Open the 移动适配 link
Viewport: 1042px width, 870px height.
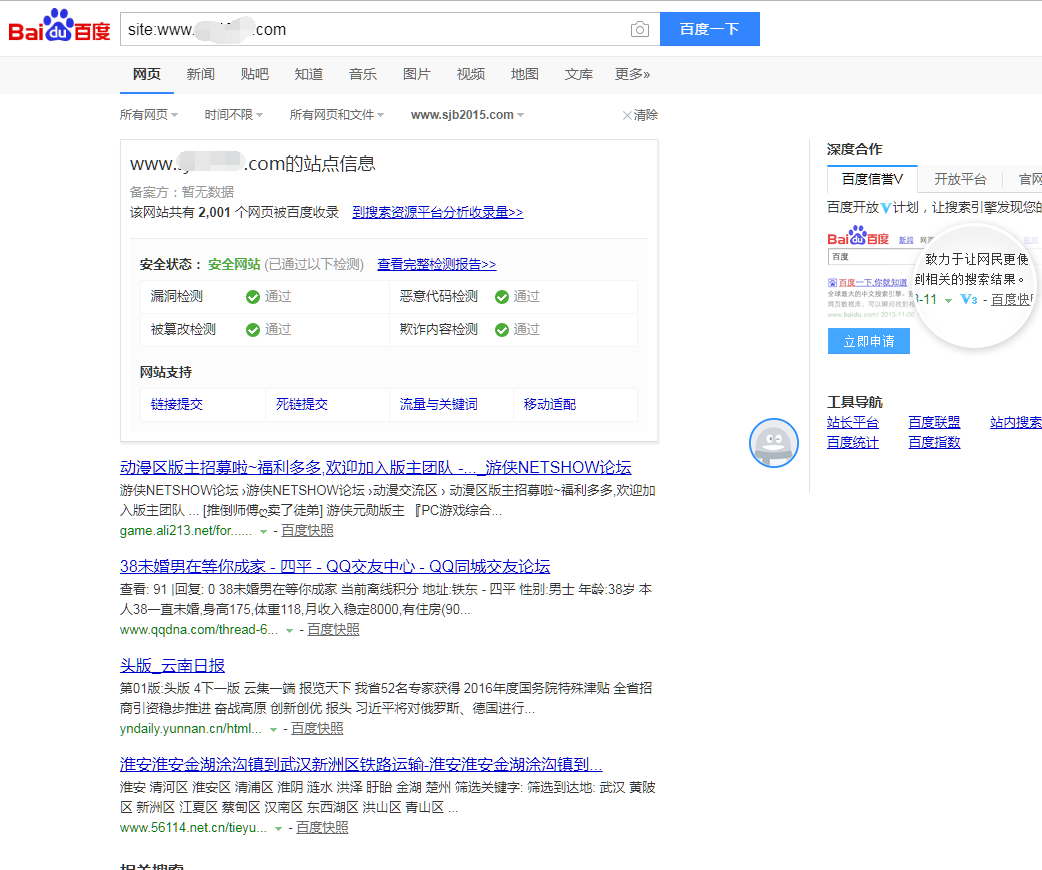[550, 404]
